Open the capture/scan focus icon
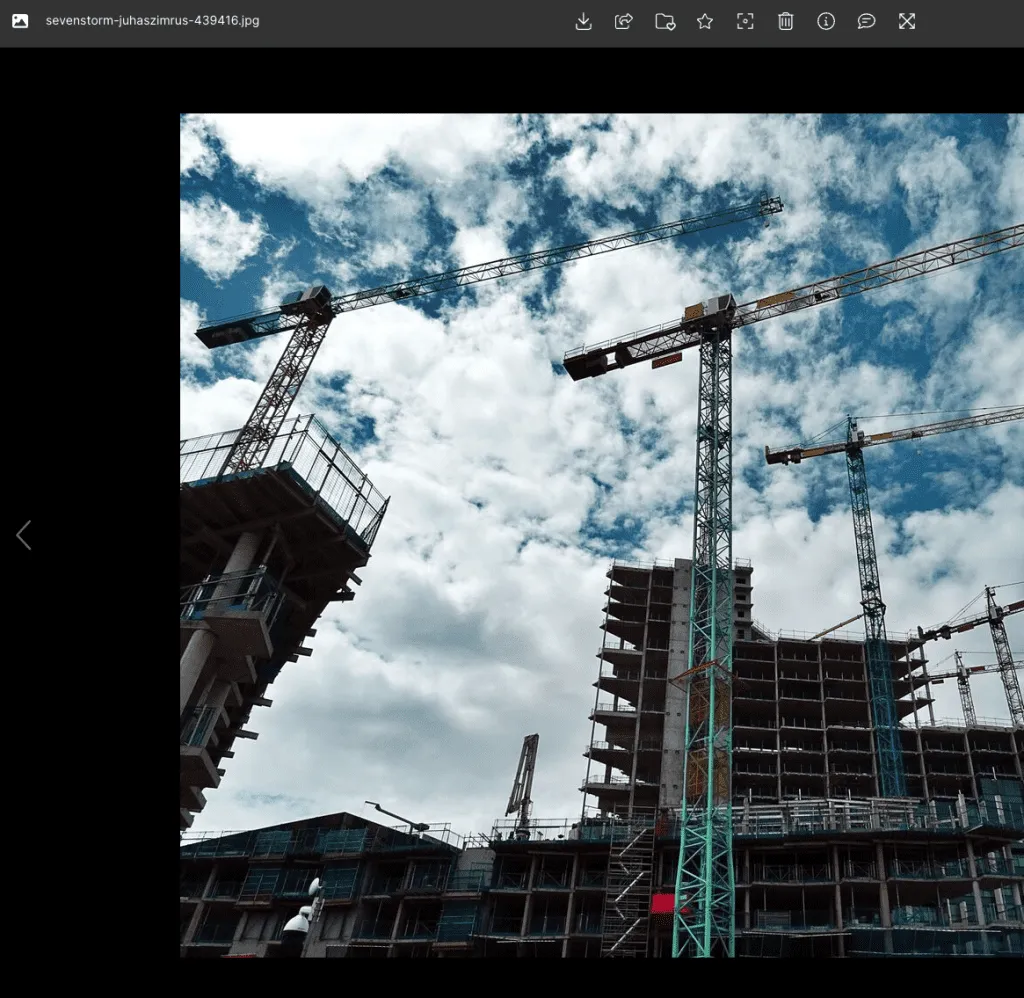The height and width of the screenshot is (998, 1024). click(745, 22)
